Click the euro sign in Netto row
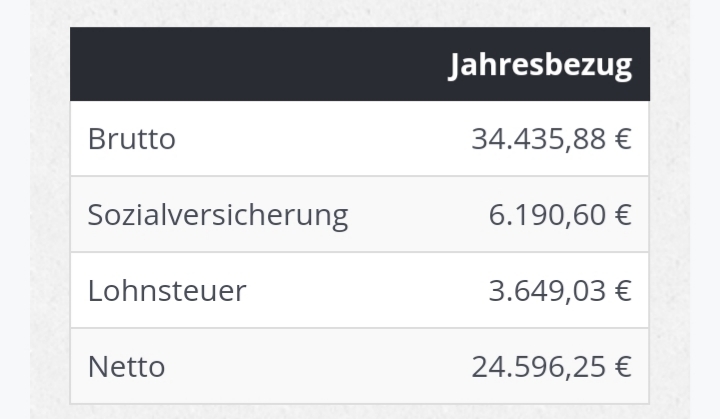The image size is (720, 419). point(623,367)
